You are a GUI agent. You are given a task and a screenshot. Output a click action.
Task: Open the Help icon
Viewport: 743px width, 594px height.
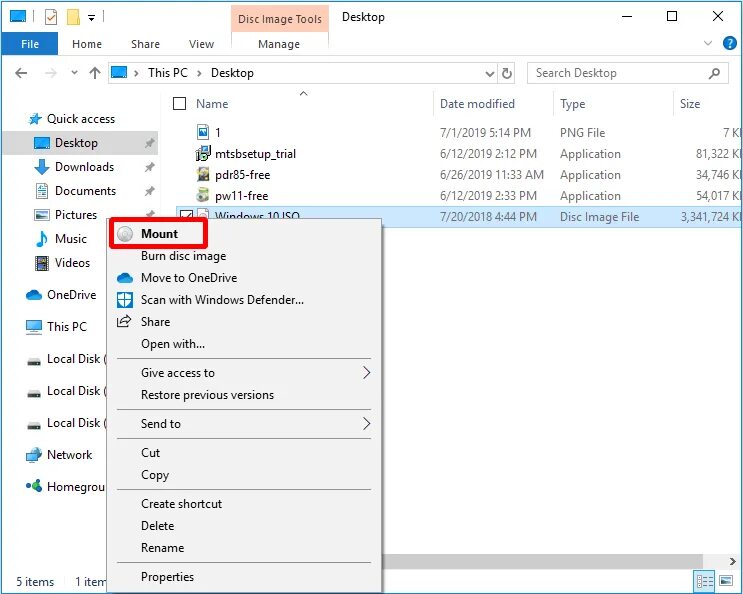click(x=730, y=44)
